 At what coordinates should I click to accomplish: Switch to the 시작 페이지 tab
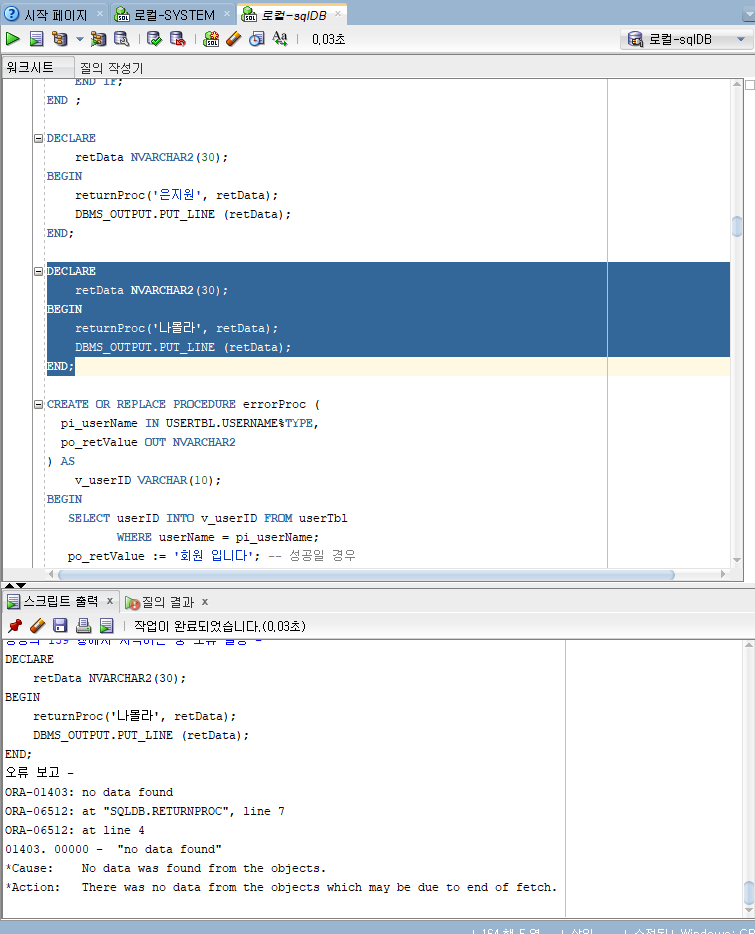click(55, 14)
